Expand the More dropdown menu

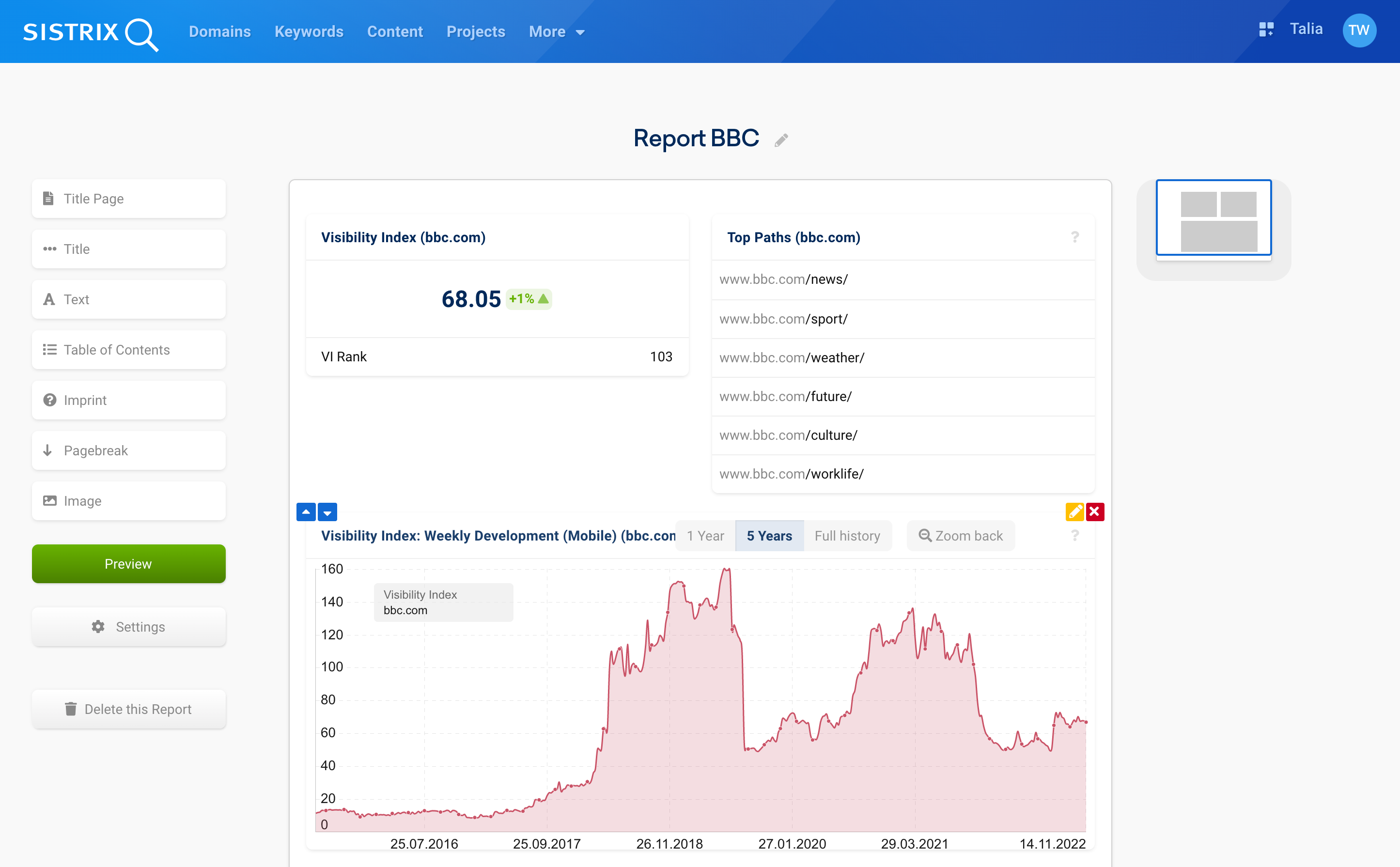click(557, 31)
